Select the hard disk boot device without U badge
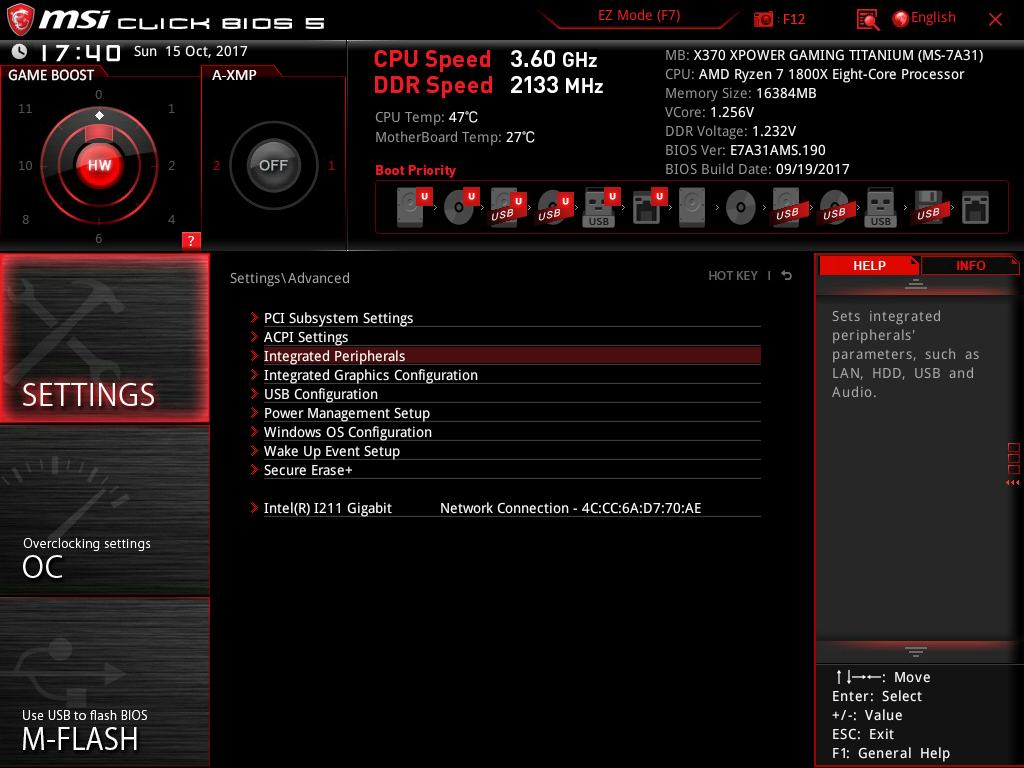The height and width of the screenshot is (768, 1024). click(x=692, y=208)
